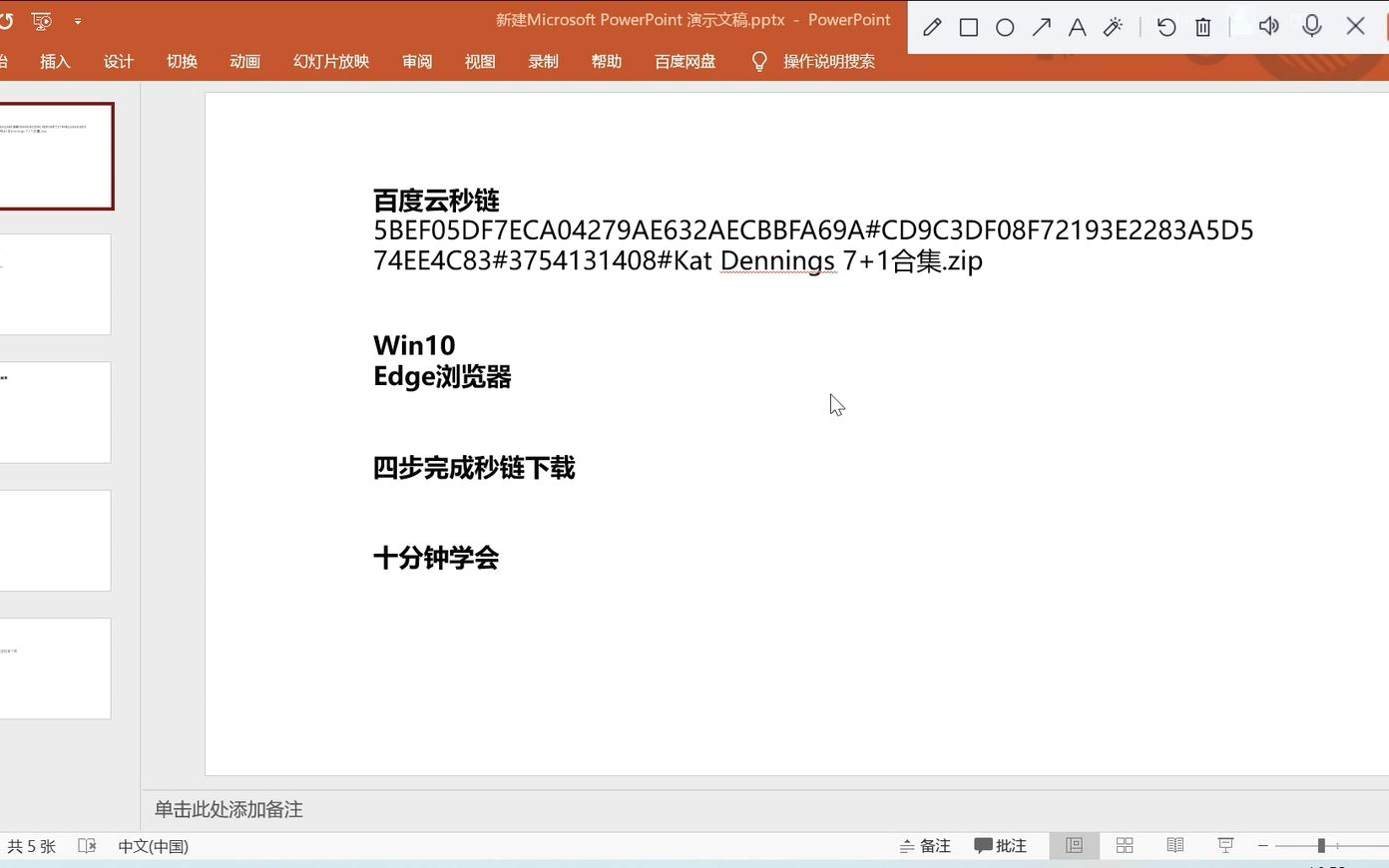Click the 操作说明搜索 search box
1389x868 pixels.
tap(829, 62)
